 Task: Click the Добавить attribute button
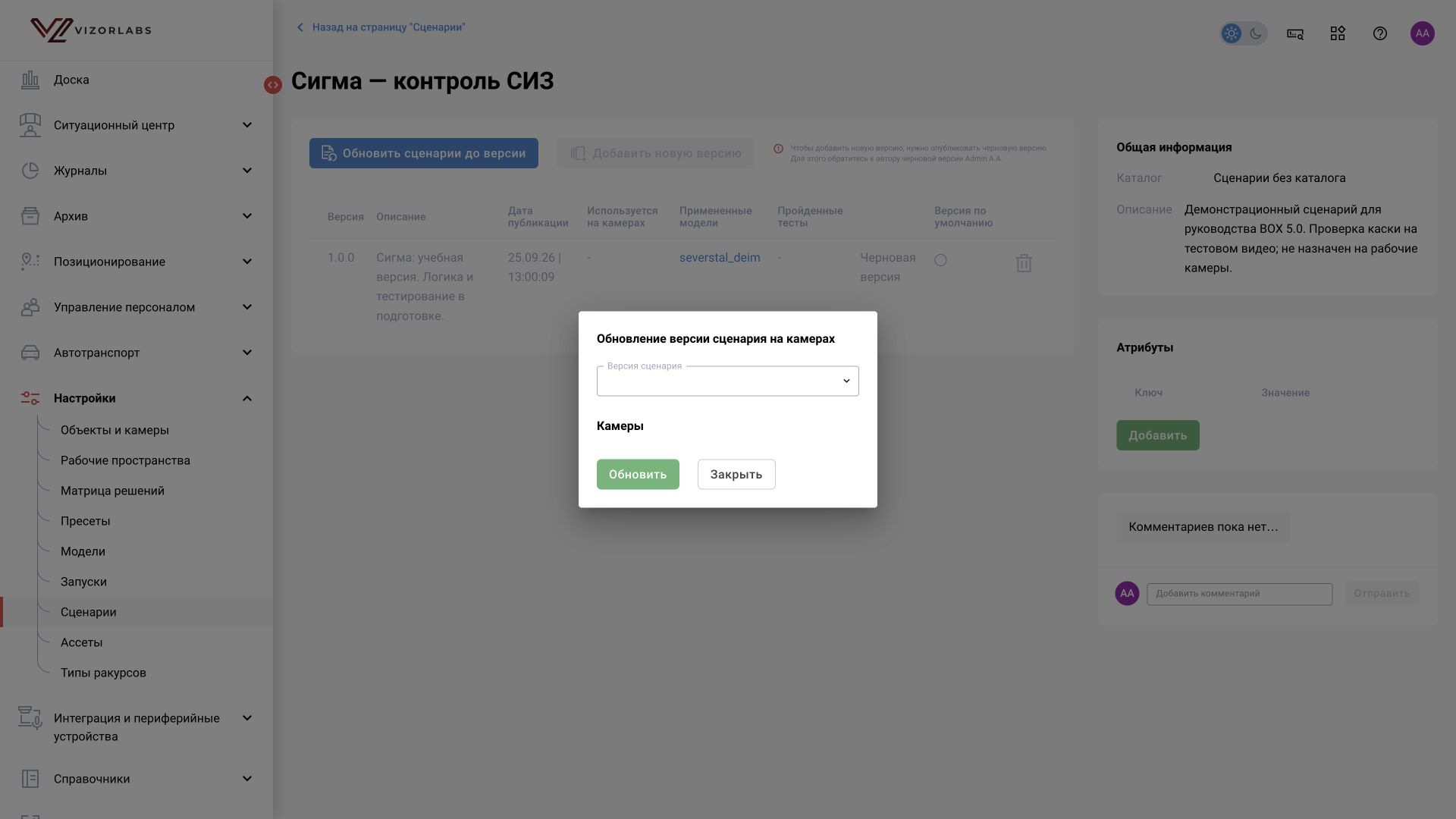[x=1158, y=435]
